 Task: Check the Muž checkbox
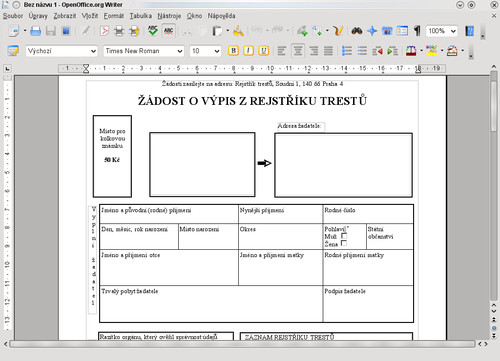pyautogui.click(x=344, y=236)
